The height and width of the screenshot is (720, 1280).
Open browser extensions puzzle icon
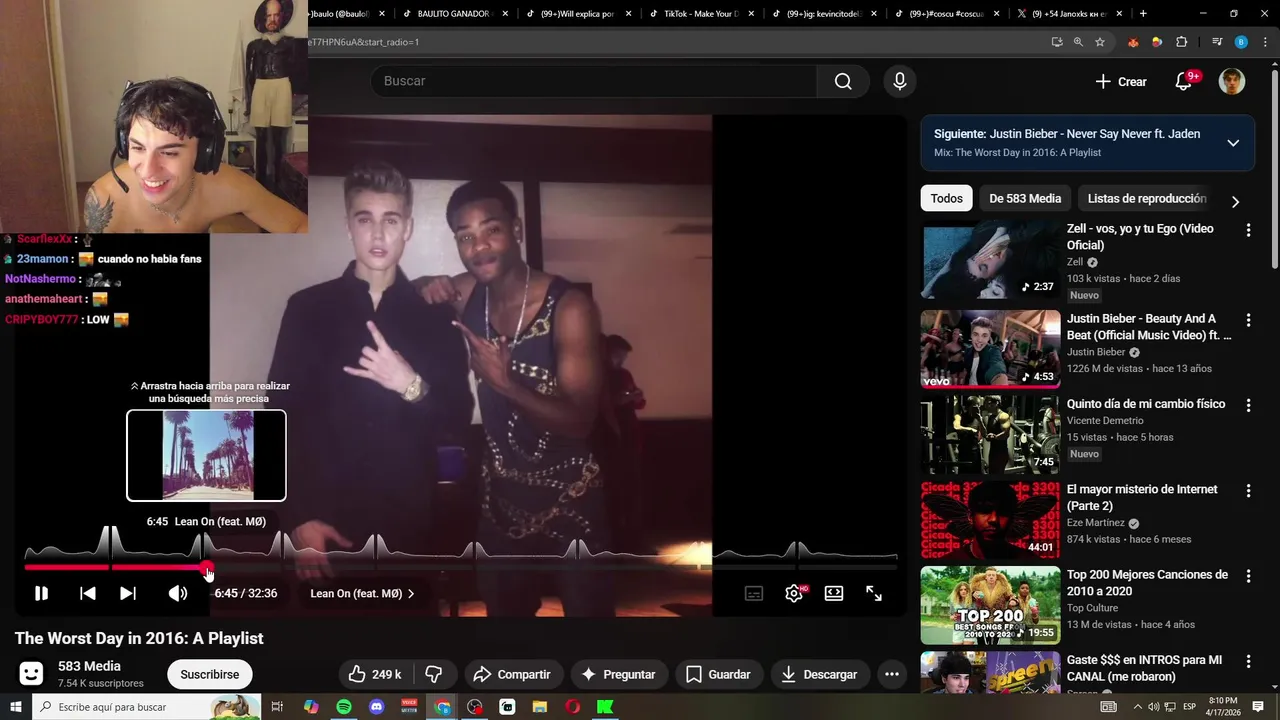click(x=1181, y=42)
